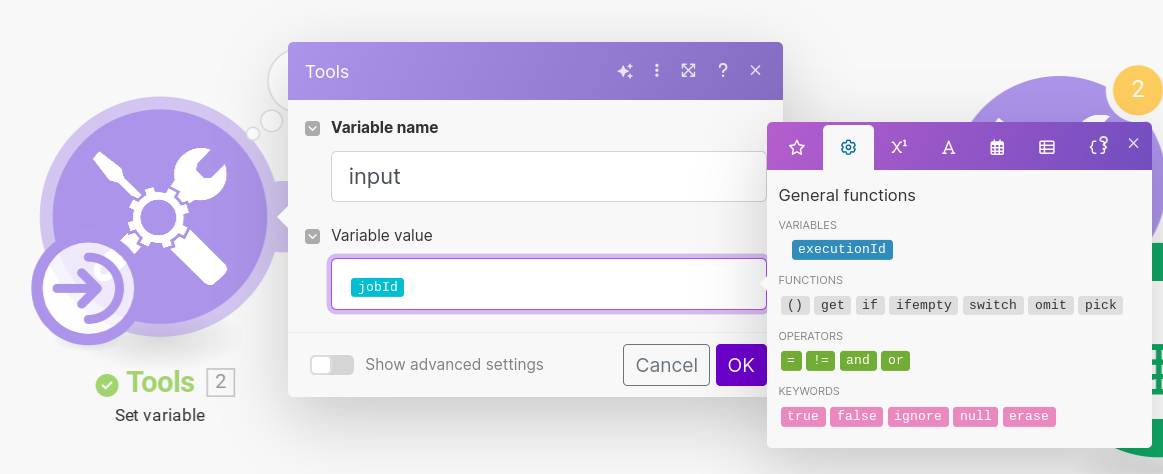
Task: Toggle Show advanced settings switch
Action: pos(331,365)
